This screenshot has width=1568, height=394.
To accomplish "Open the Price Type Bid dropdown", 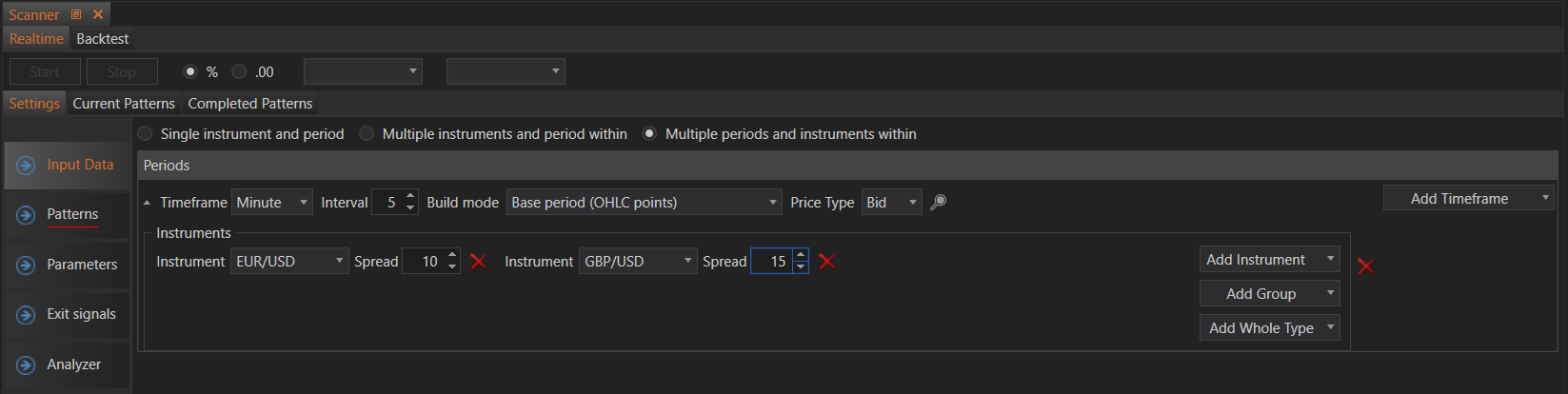I will pyautogui.click(x=891, y=203).
